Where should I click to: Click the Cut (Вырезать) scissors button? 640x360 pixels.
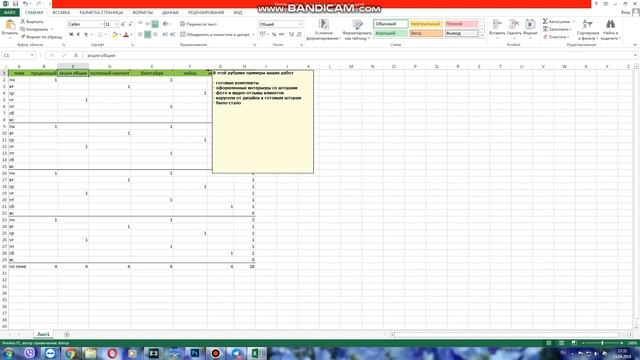pyautogui.click(x=32, y=21)
